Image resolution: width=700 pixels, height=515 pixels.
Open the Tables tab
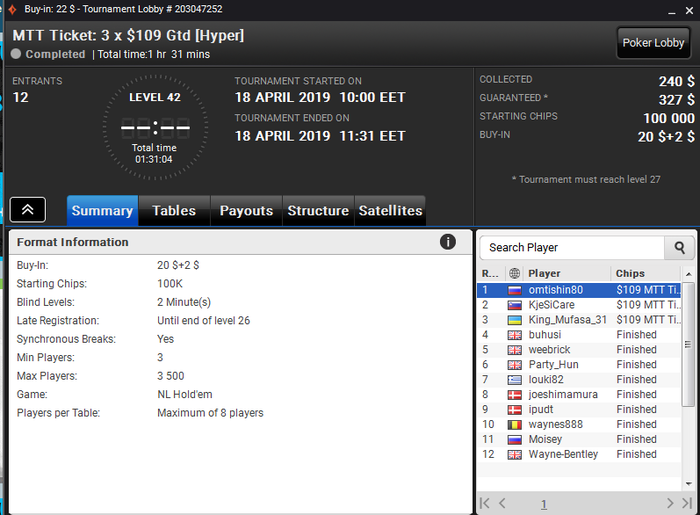174,211
